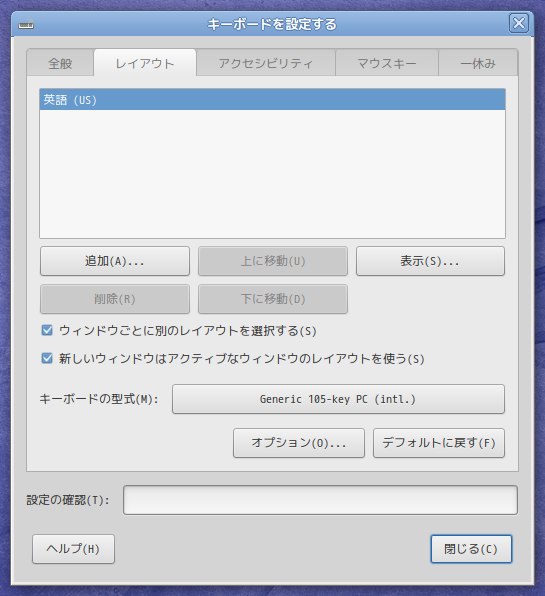Open keyboard model Generic 105-key PC (intl.)
545x596 pixels.
(338, 399)
